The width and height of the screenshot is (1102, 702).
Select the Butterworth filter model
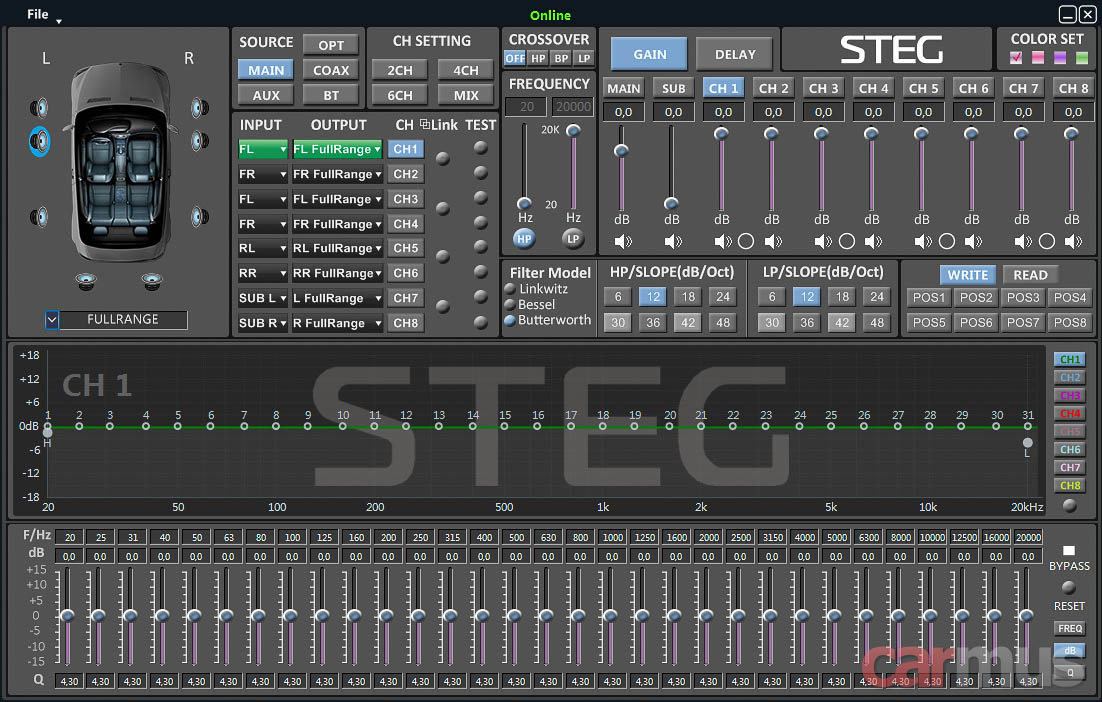[510, 320]
